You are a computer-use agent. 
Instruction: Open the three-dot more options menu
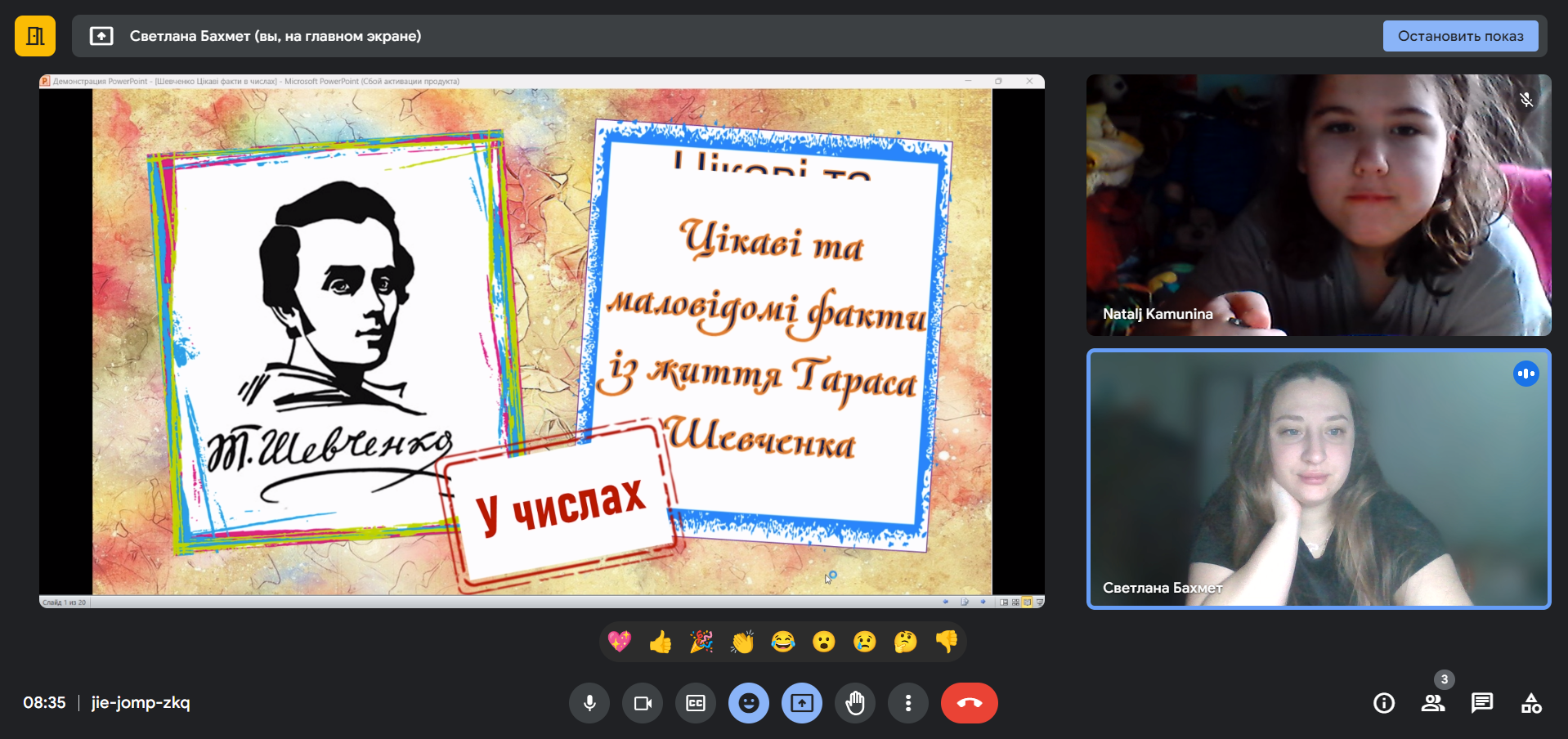tap(908, 703)
